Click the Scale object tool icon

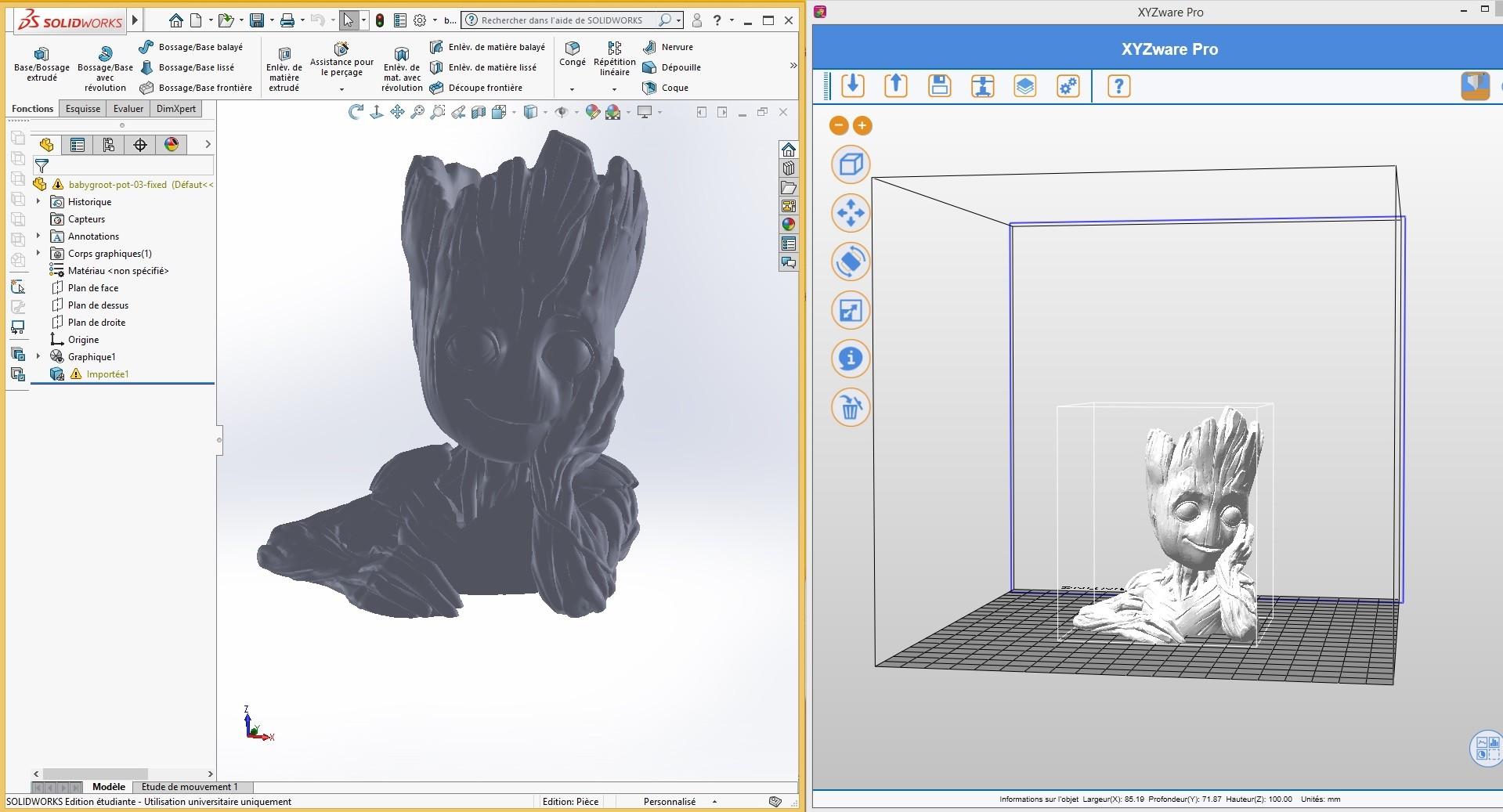851,311
